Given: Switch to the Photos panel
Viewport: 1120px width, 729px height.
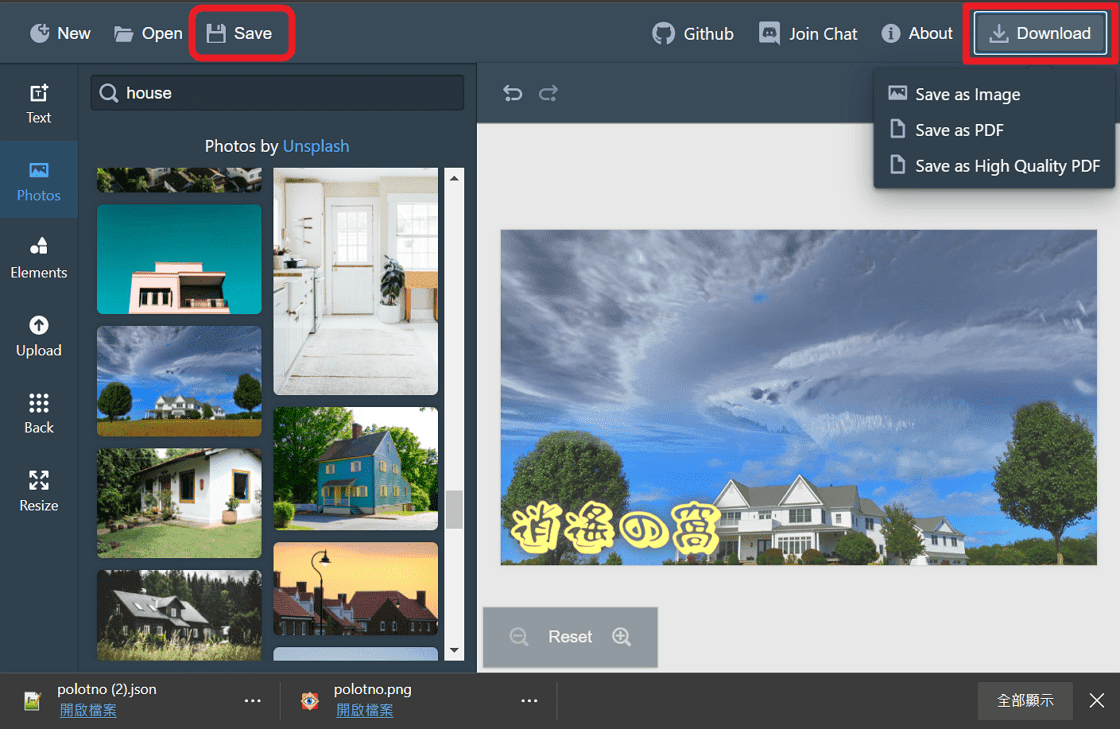Looking at the screenshot, I should pos(39,180).
